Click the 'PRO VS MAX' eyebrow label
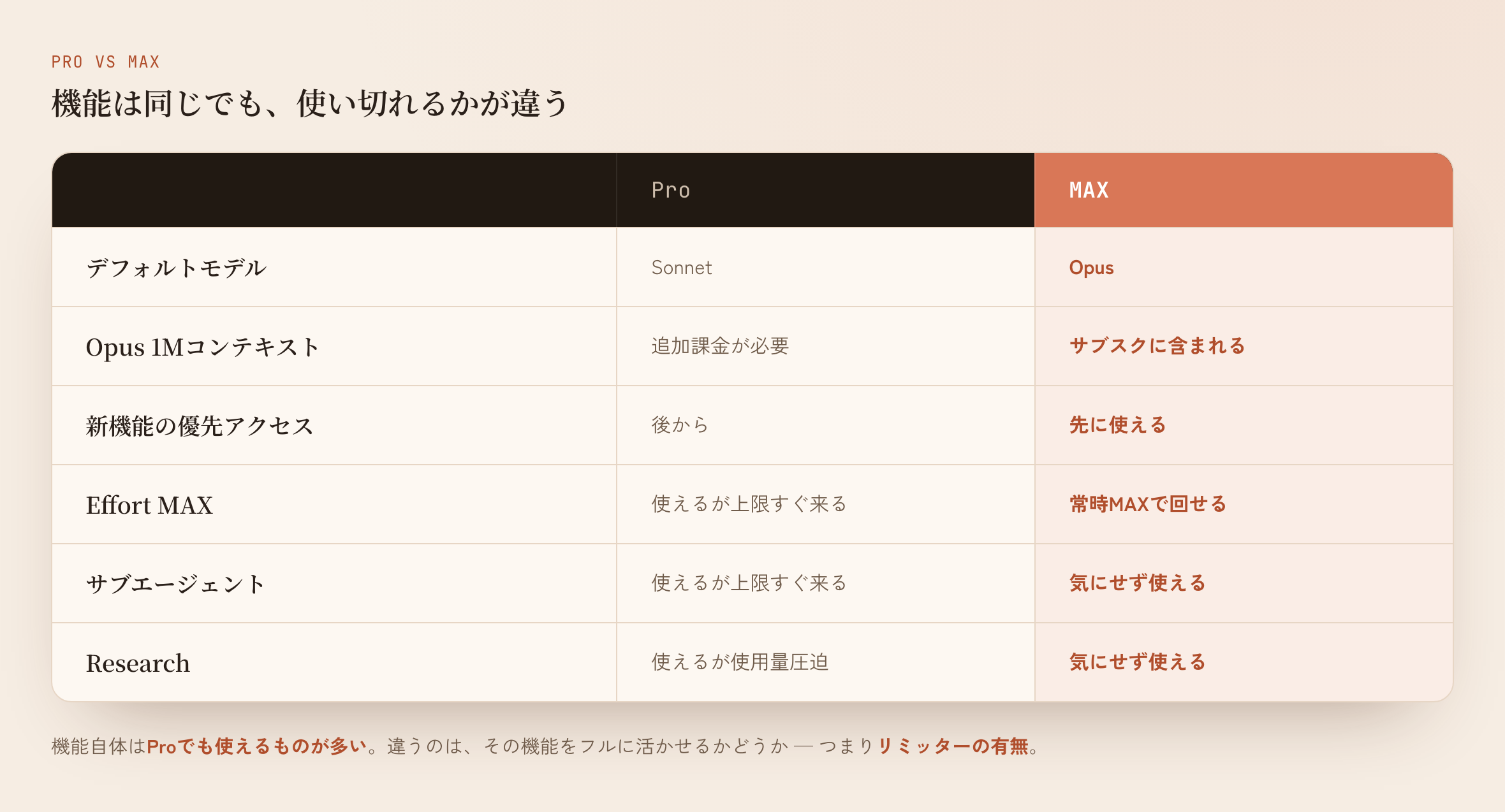1505x812 pixels. pos(106,62)
